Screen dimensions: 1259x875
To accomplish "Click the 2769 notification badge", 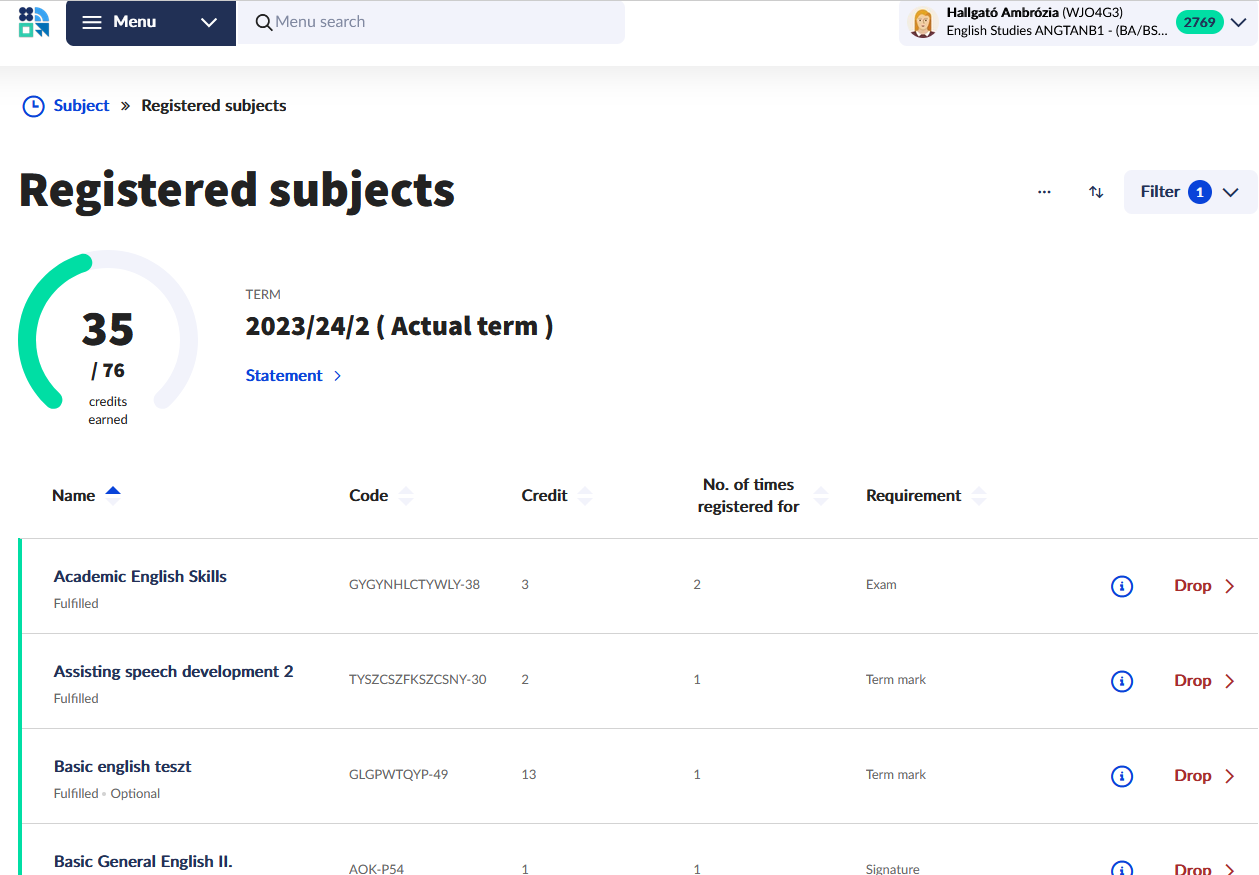I will [x=1198, y=23].
